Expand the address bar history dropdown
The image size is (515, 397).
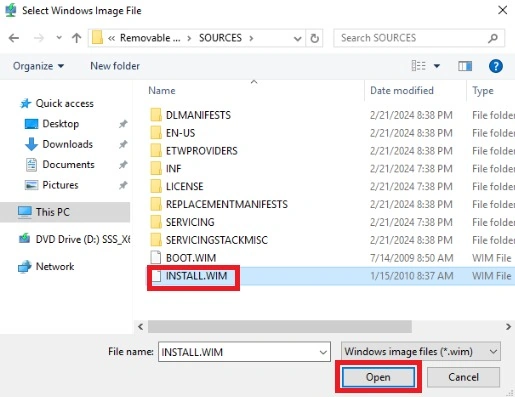click(297, 38)
